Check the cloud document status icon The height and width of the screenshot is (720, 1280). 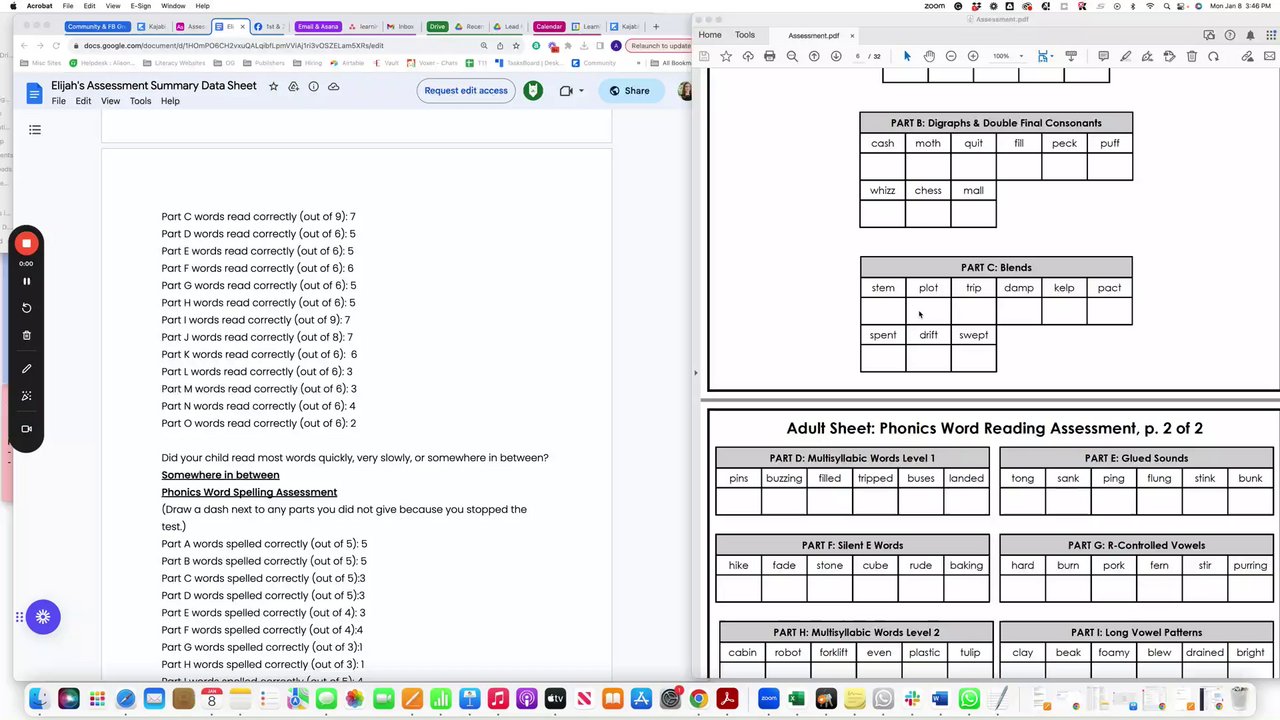click(x=334, y=86)
